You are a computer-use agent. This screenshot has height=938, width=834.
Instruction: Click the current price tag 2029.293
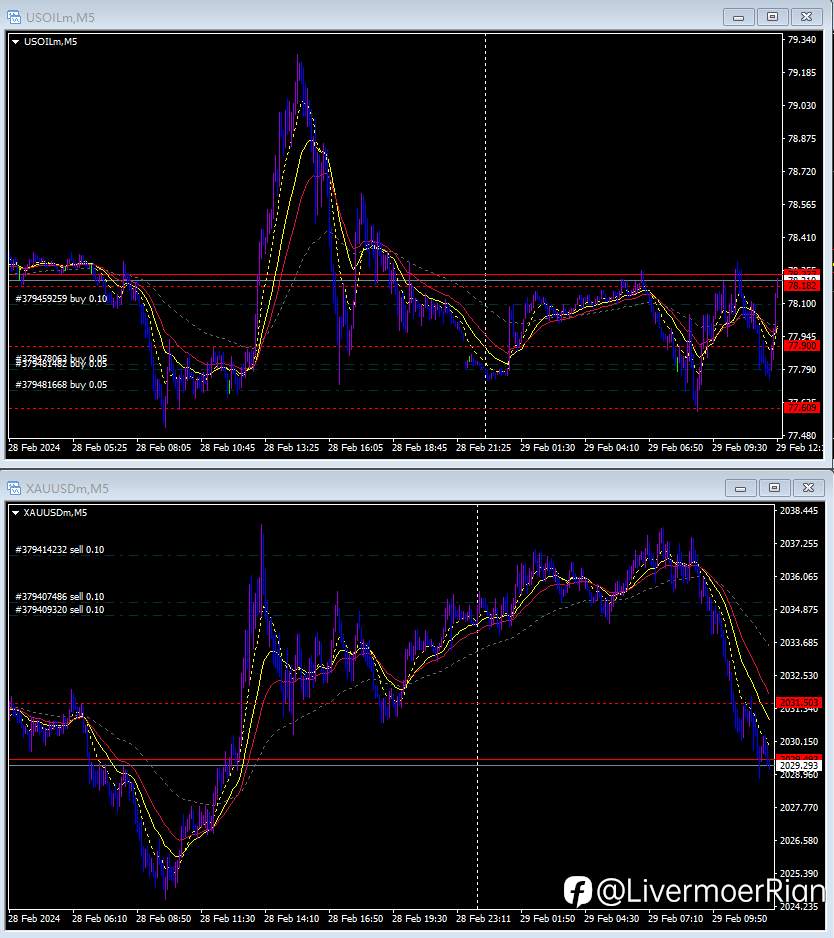point(799,765)
